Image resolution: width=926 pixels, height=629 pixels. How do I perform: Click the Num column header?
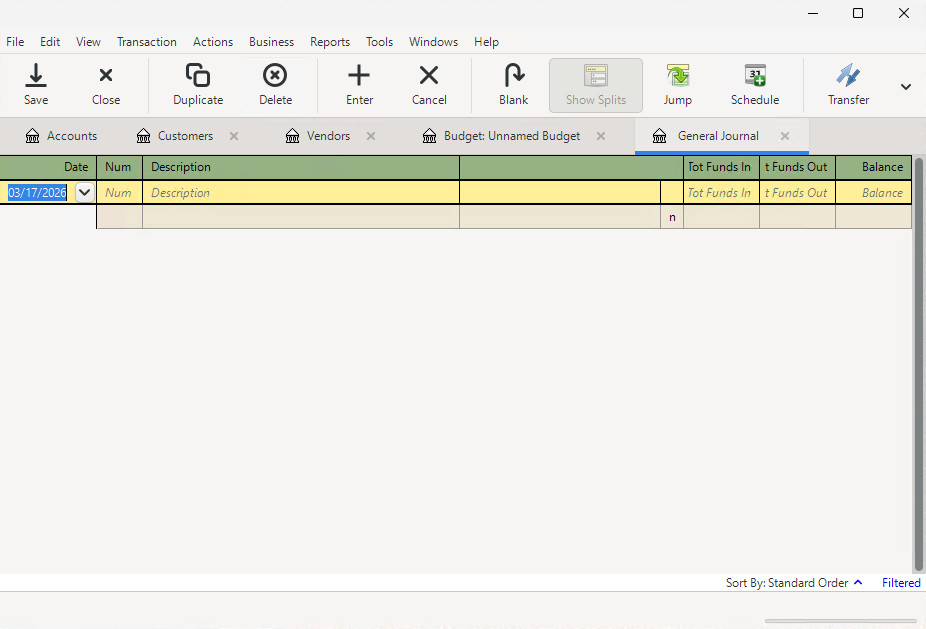pos(119,167)
